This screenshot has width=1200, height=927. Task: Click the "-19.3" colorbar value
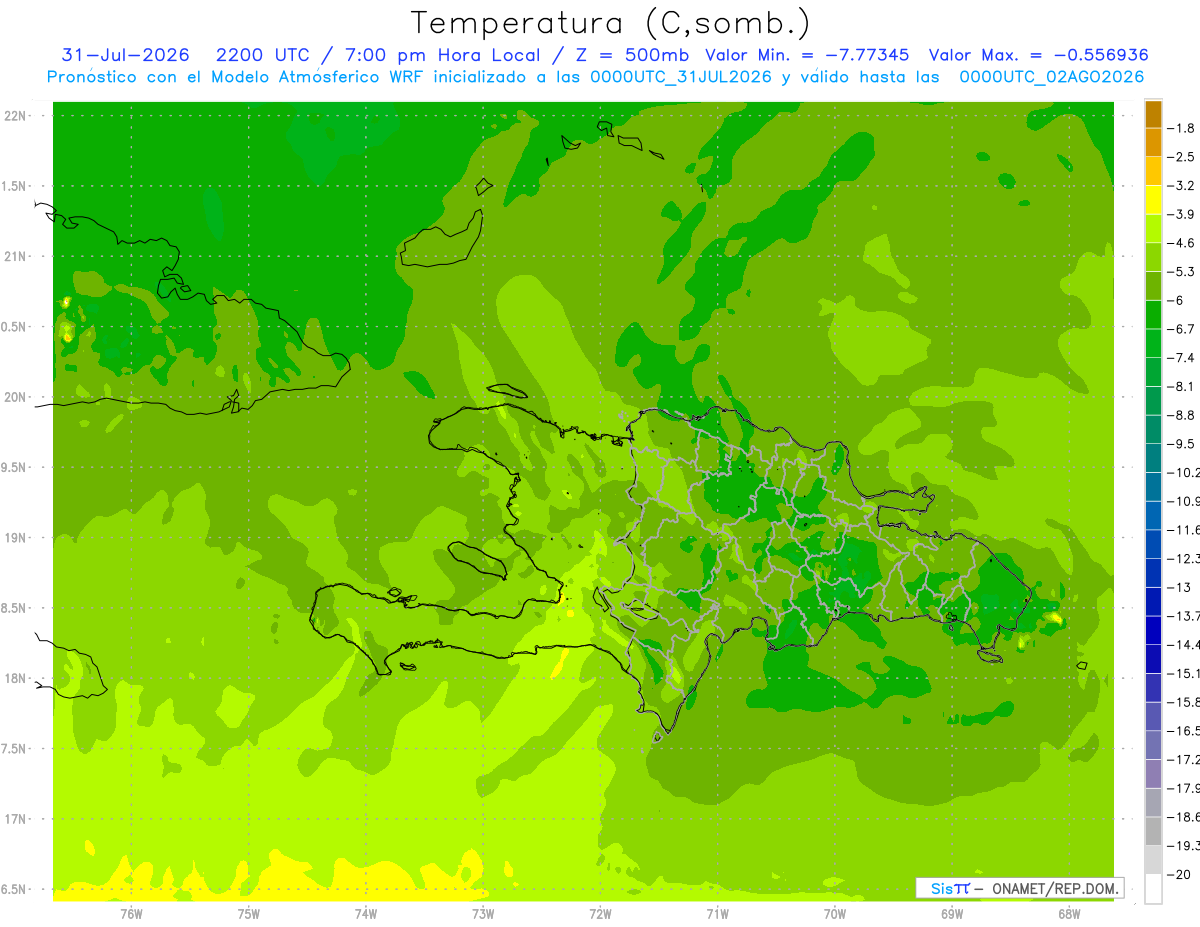(x=1184, y=846)
